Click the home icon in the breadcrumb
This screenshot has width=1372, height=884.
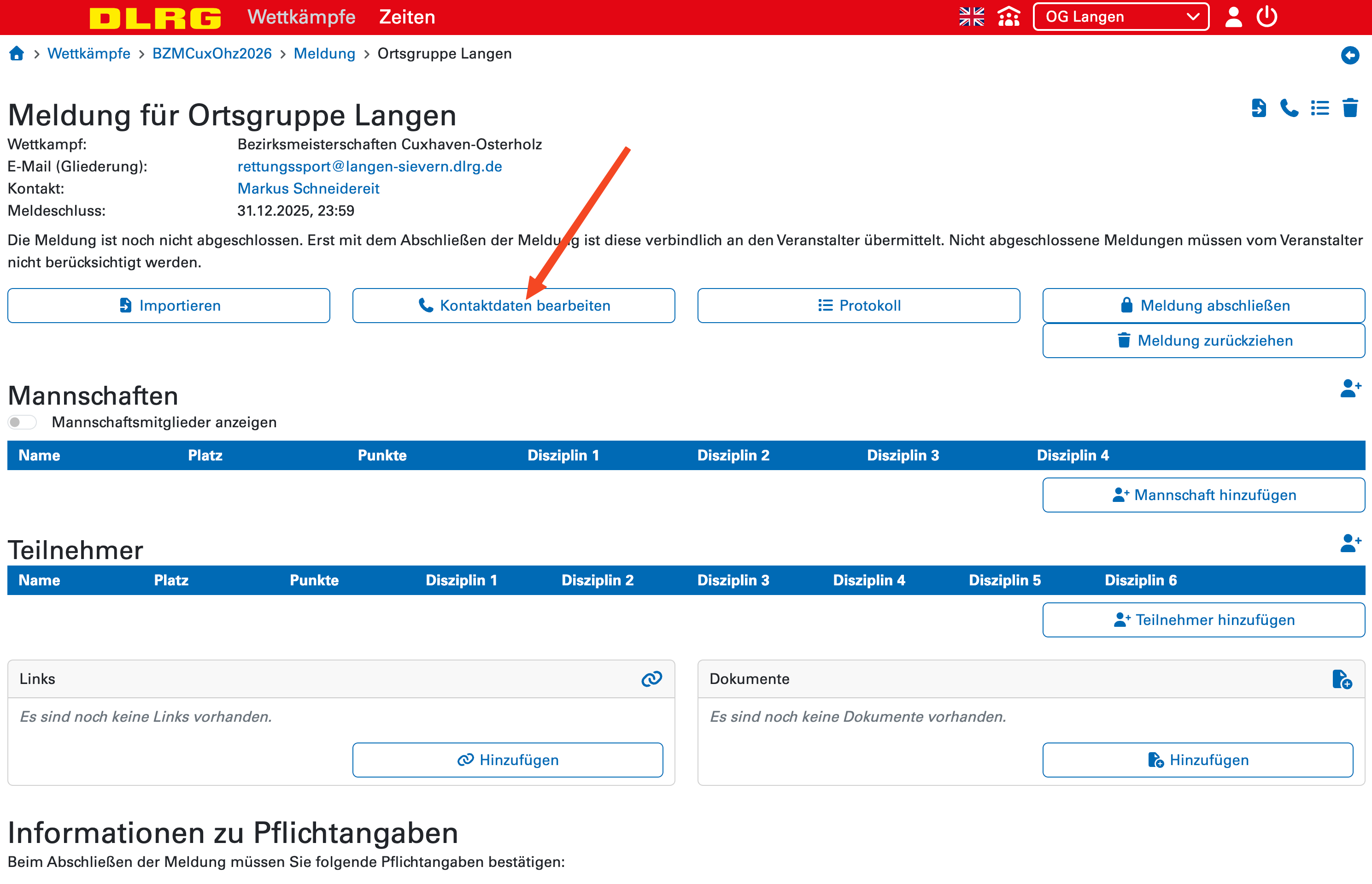click(x=17, y=53)
